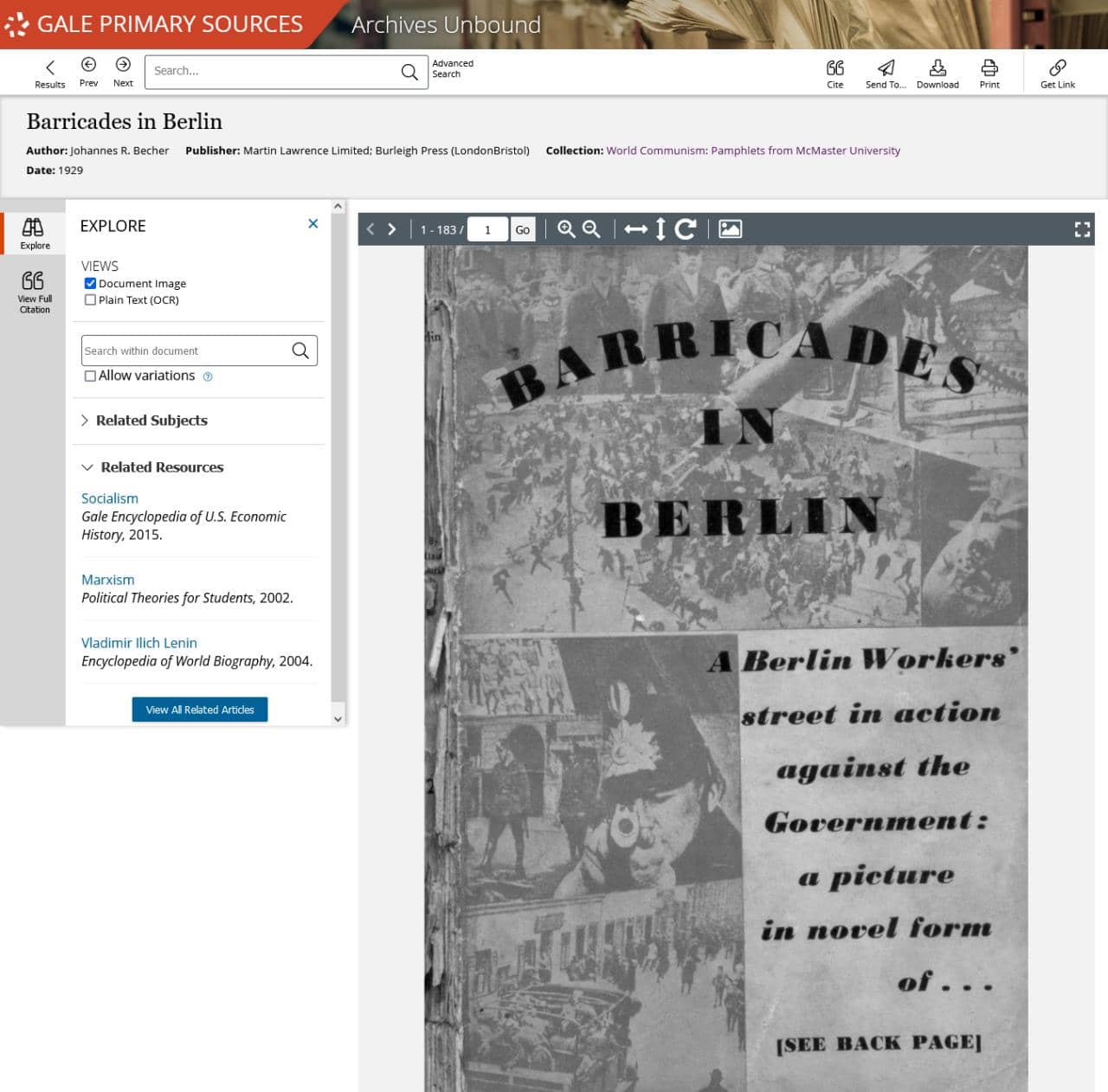Image resolution: width=1108 pixels, height=1092 pixels.
Task: Fit document to width
Action: (636, 229)
